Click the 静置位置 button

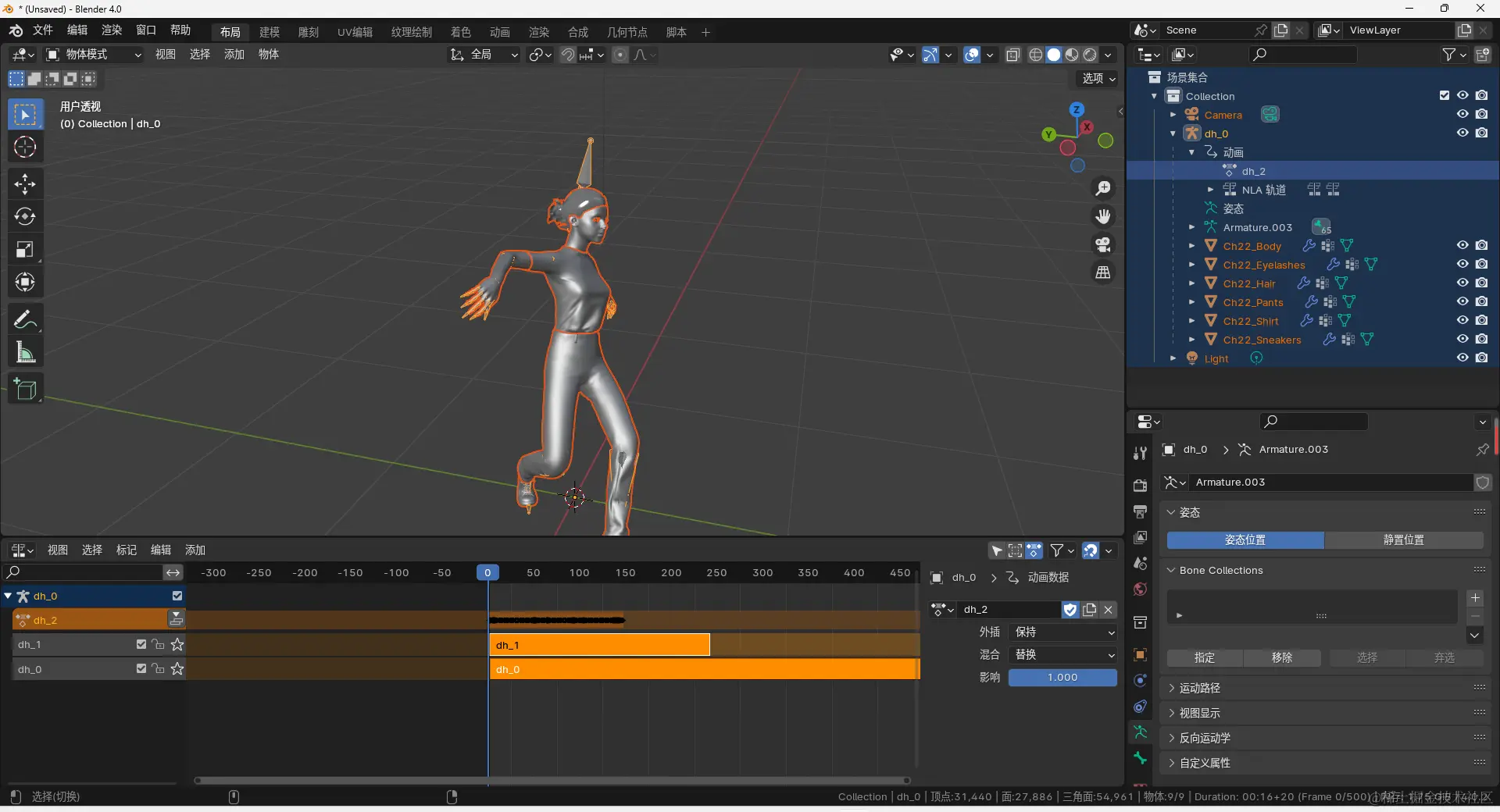tap(1403, 540)
